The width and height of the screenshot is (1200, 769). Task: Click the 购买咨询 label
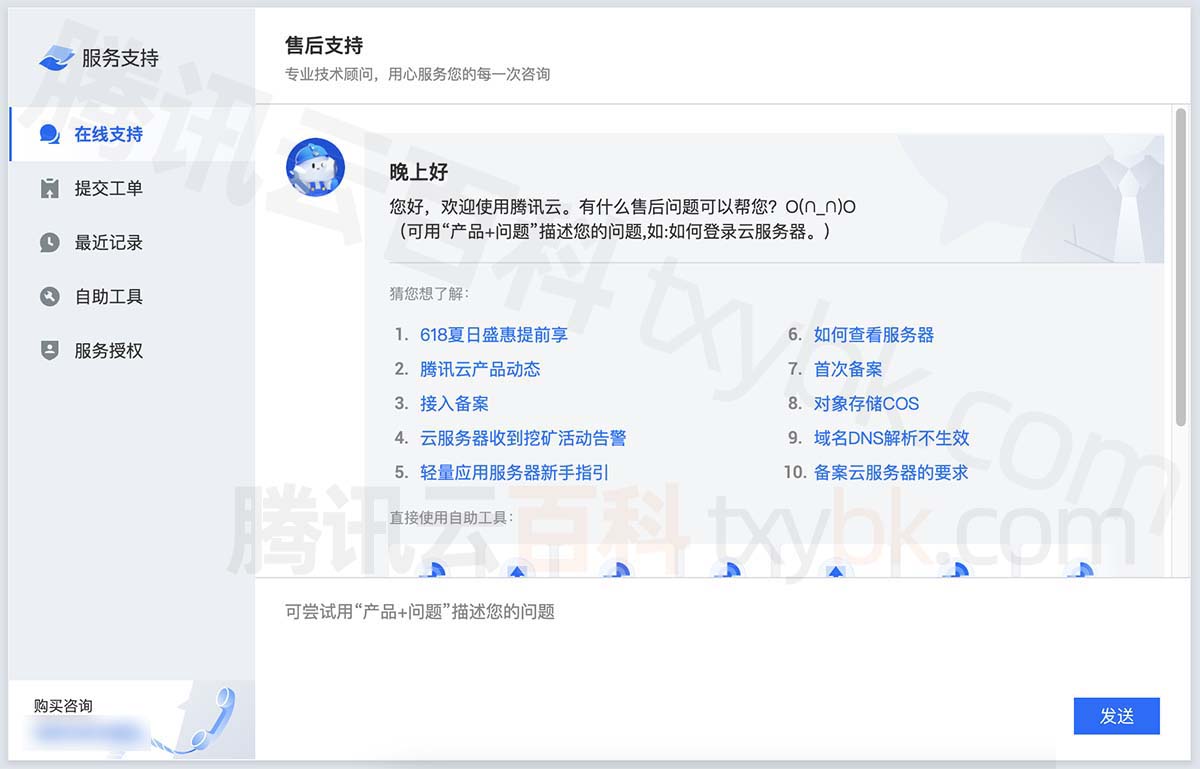(x=63, y=706)
